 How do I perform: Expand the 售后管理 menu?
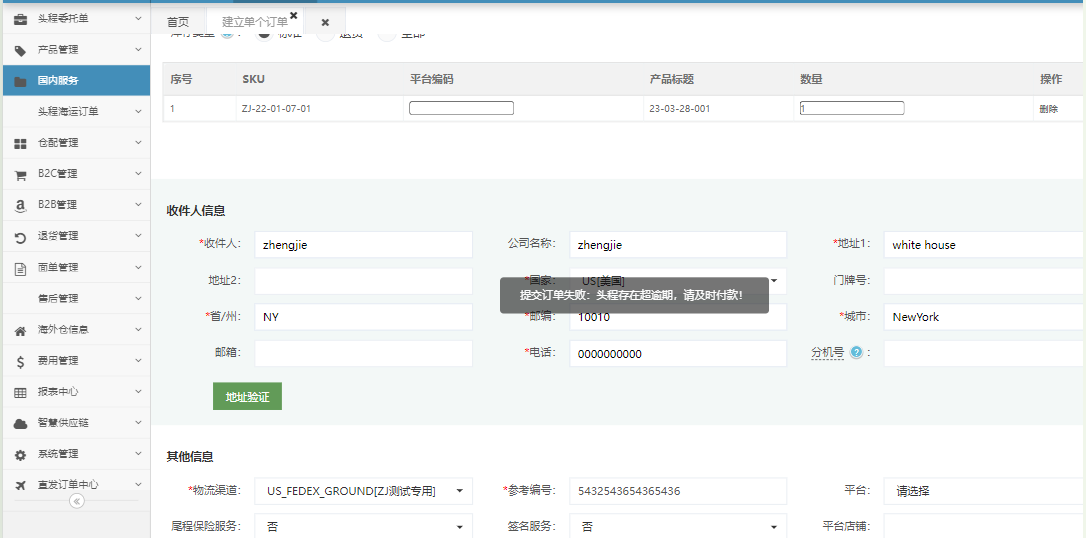(x=139, y=298)
